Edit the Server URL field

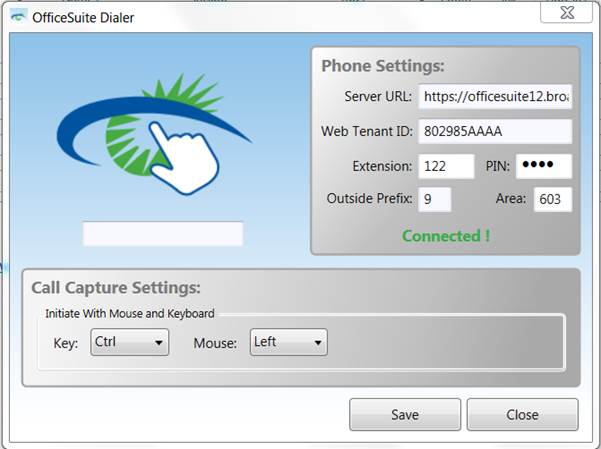[495, 97]
